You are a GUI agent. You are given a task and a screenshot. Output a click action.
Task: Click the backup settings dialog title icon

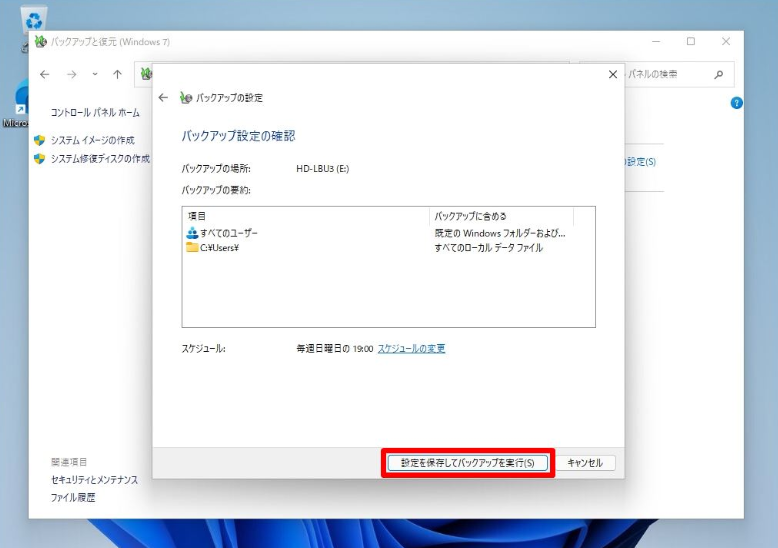point(186,98)
